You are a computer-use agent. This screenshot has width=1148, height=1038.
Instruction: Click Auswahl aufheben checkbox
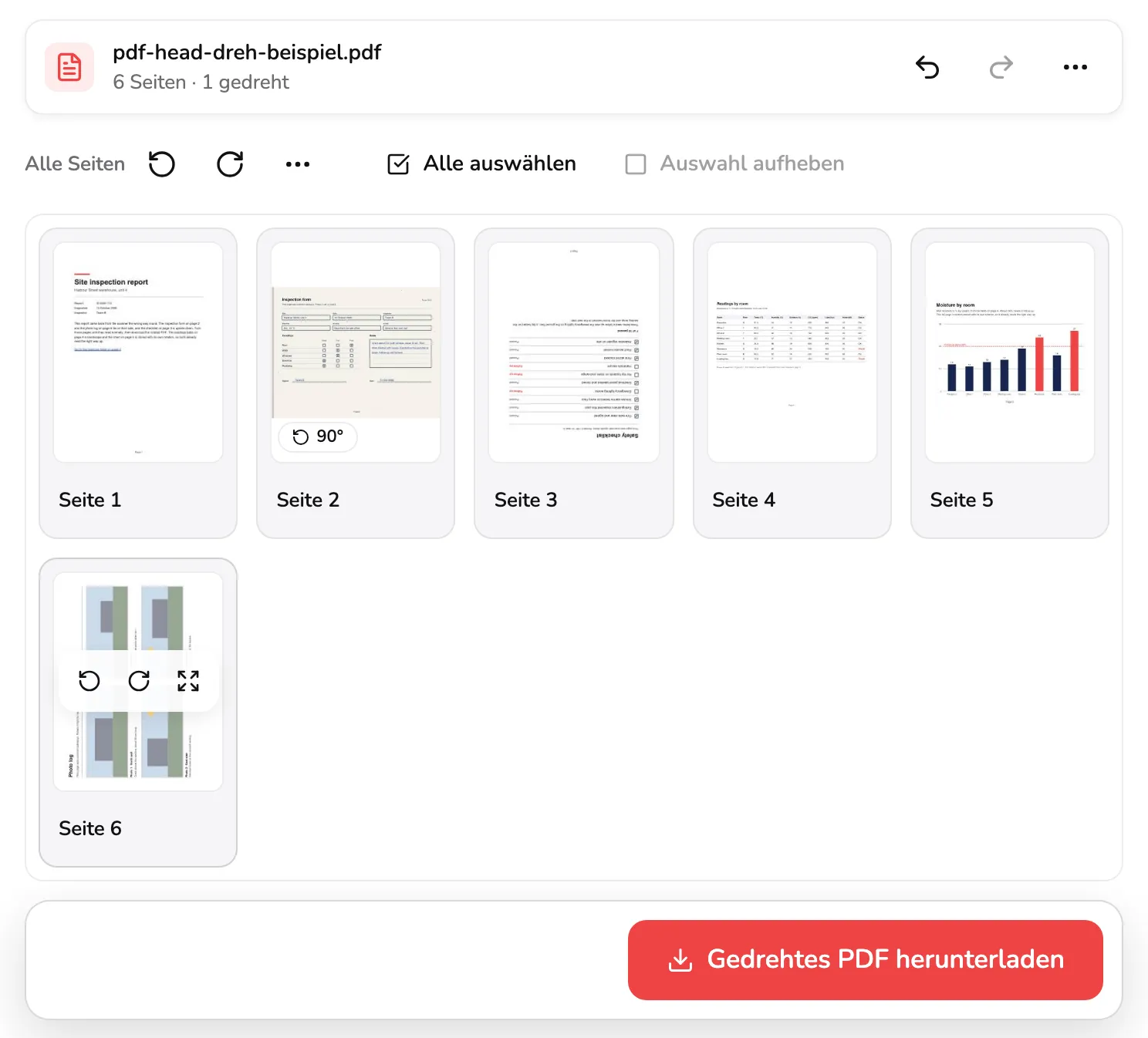tap(734, 163)
